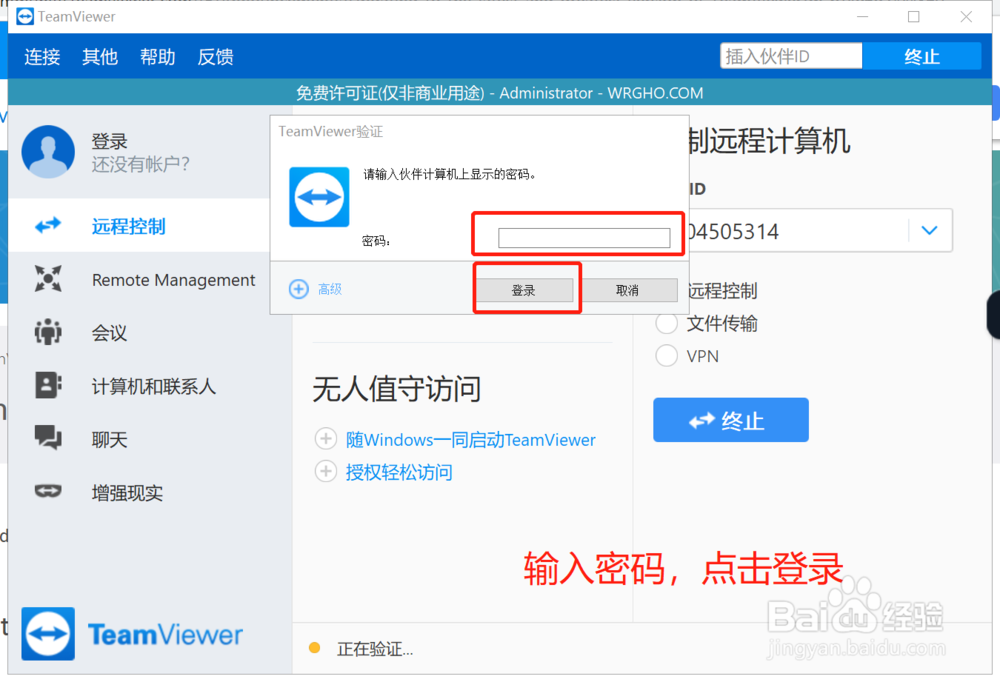The width and height of the screenshot is (1000, 682).
Task: Click plus icon for 随Windows一同启动TeamViewer
Action: (x=326, y=439)
